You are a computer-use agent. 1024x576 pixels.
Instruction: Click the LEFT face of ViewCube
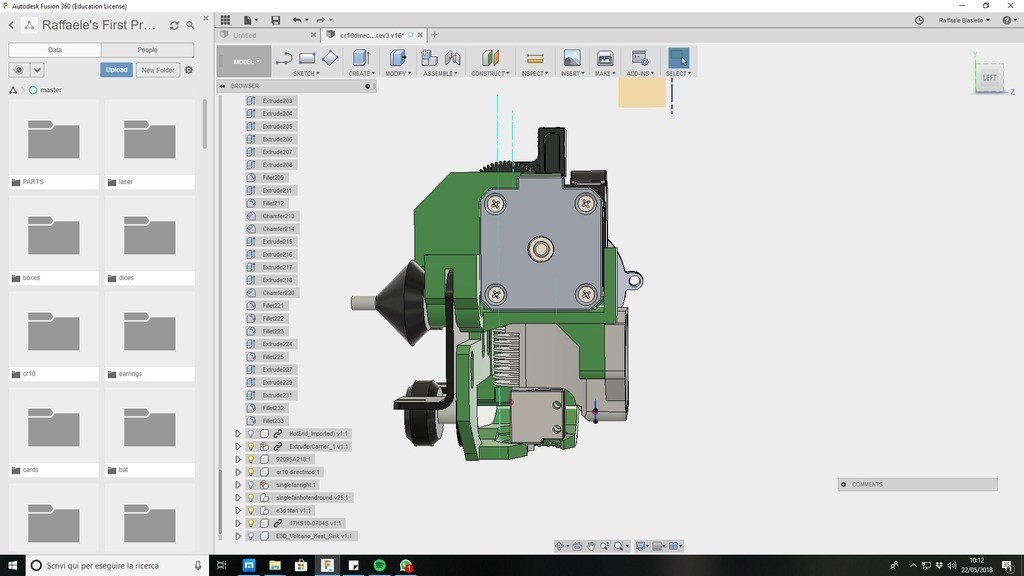tap(989, 78)
